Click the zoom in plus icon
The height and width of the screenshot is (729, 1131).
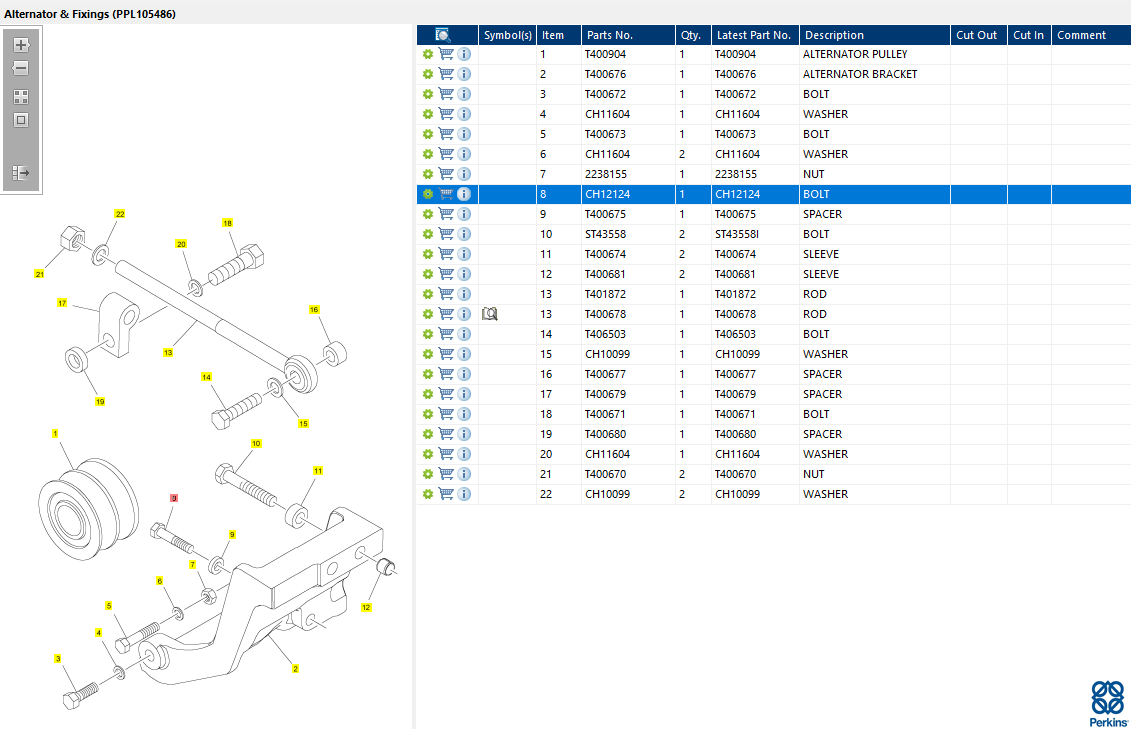21,45
